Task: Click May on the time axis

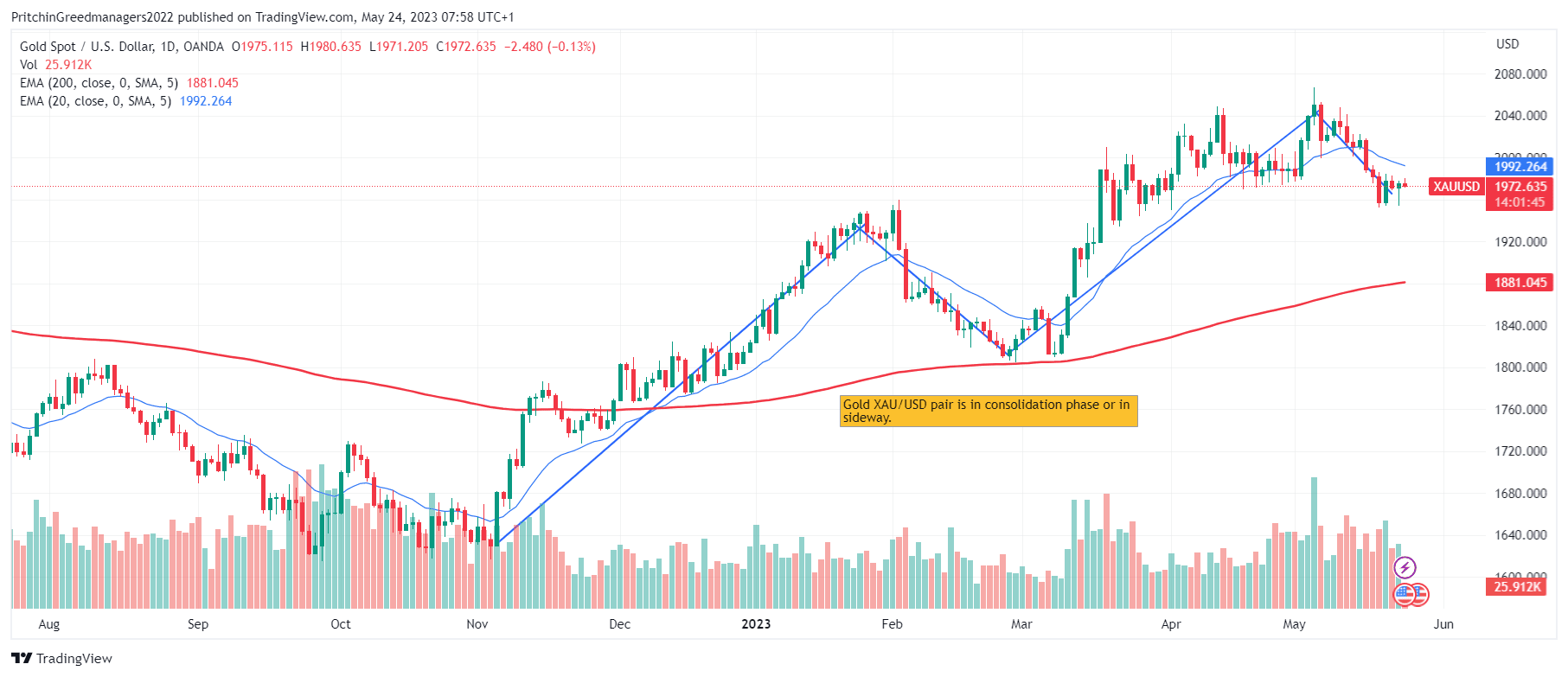Action: pos(1295,624)
